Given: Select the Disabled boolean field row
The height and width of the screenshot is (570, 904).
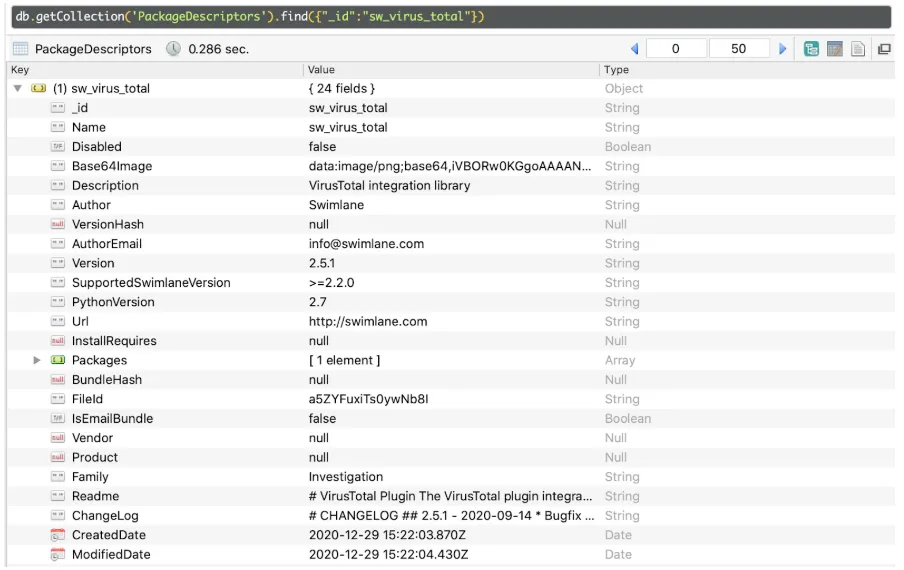Looking at the screenshot, I should coord(451,147).
